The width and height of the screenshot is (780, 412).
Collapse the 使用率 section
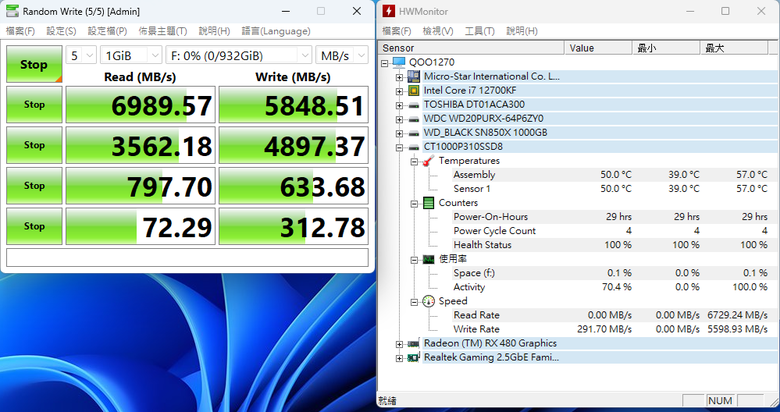pos(414,260)
